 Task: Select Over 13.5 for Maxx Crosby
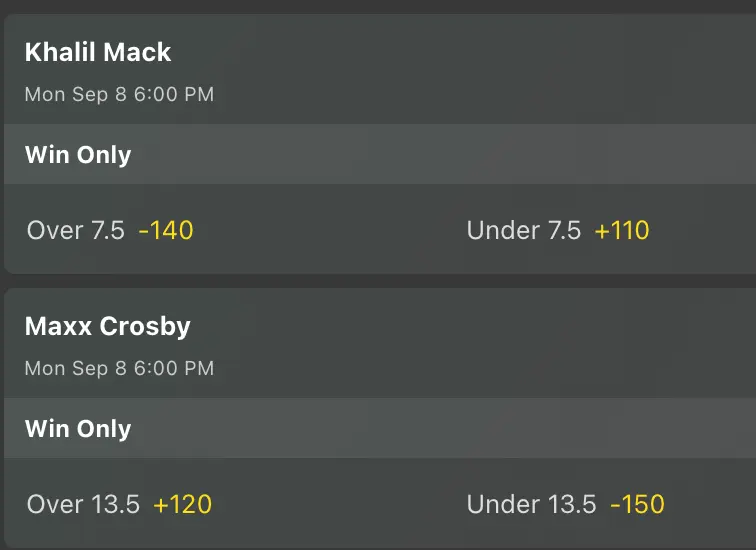point(119,505)
